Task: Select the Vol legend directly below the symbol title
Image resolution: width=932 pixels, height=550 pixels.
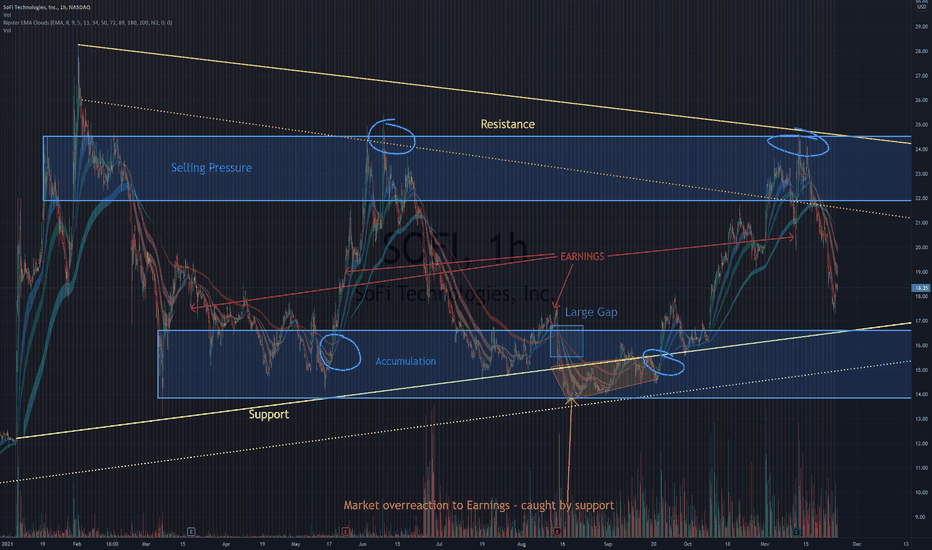Action: point(7,15)
